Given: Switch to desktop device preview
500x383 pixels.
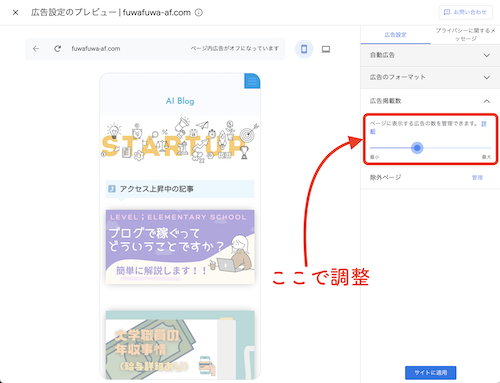Looking at the screenshot, I should coord(326,49).
